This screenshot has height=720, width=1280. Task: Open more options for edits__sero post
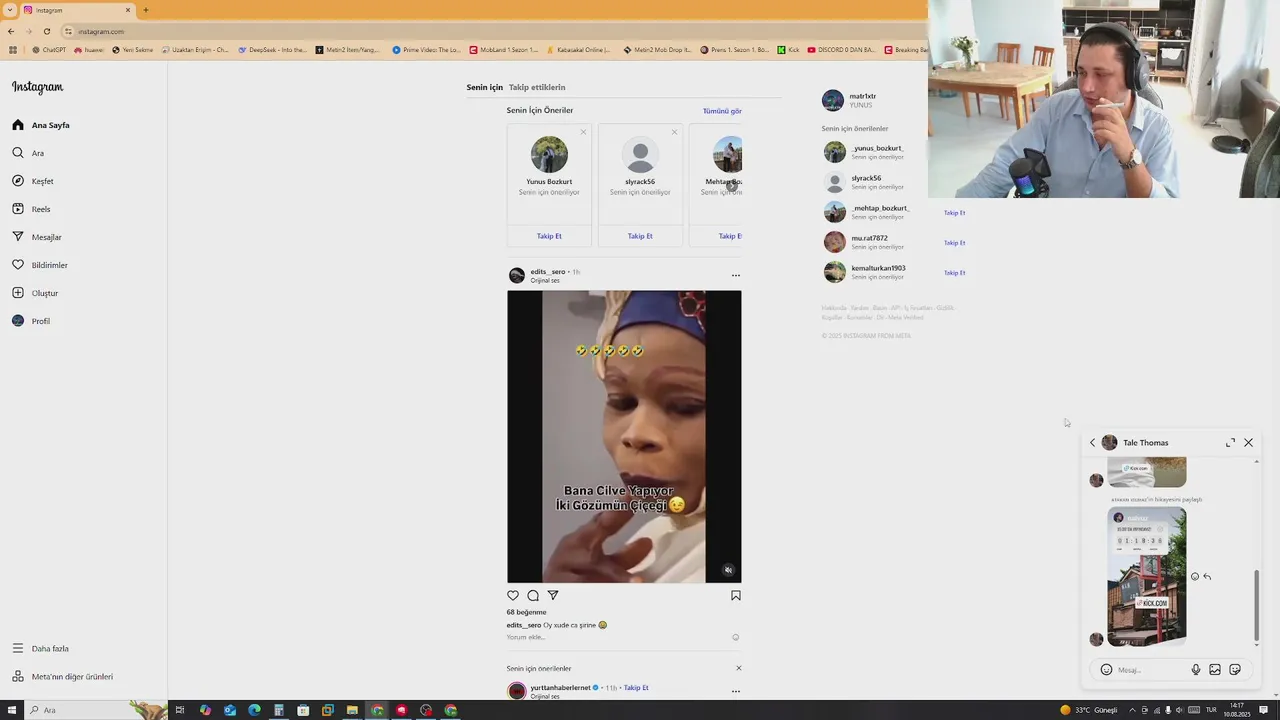735,275
